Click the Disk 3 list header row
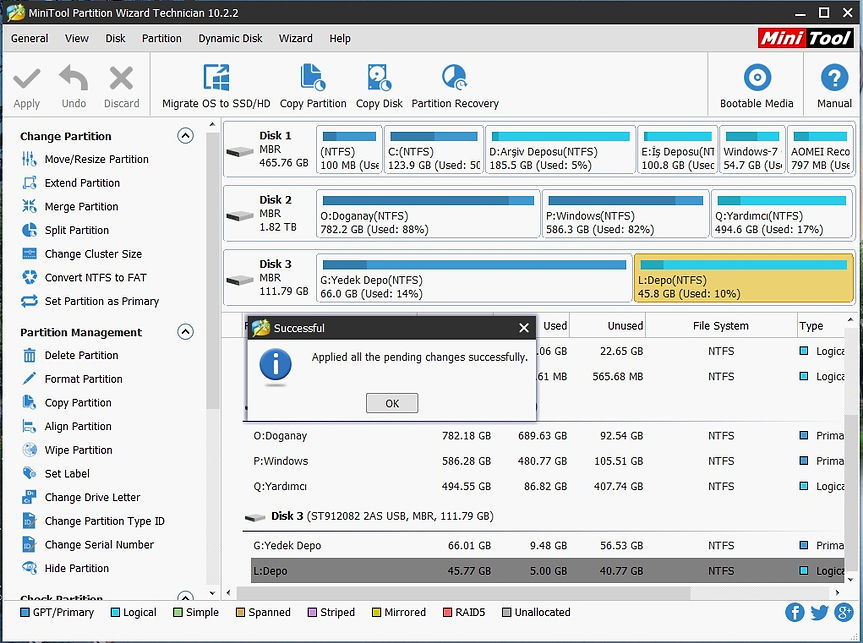 [x=542, y=516]
